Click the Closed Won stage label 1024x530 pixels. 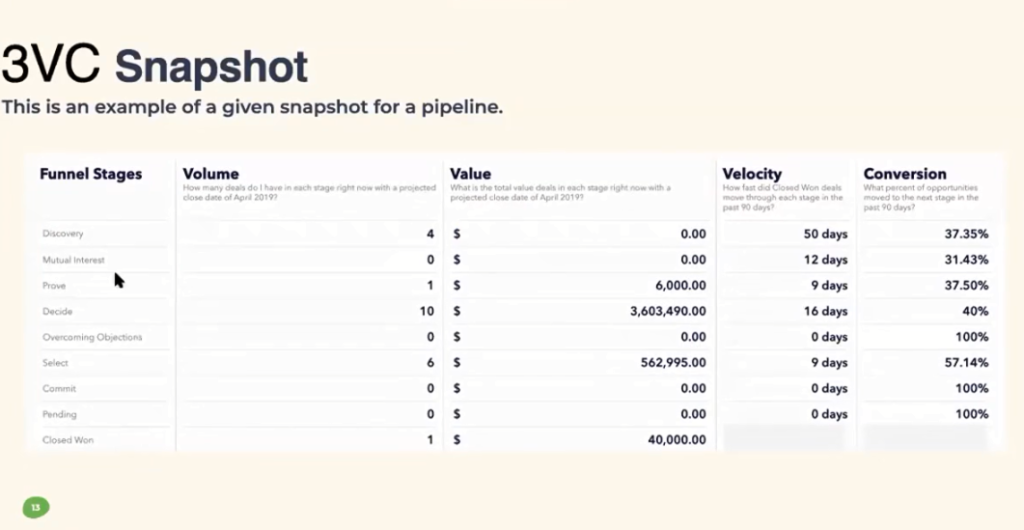(x=68, y=440)
